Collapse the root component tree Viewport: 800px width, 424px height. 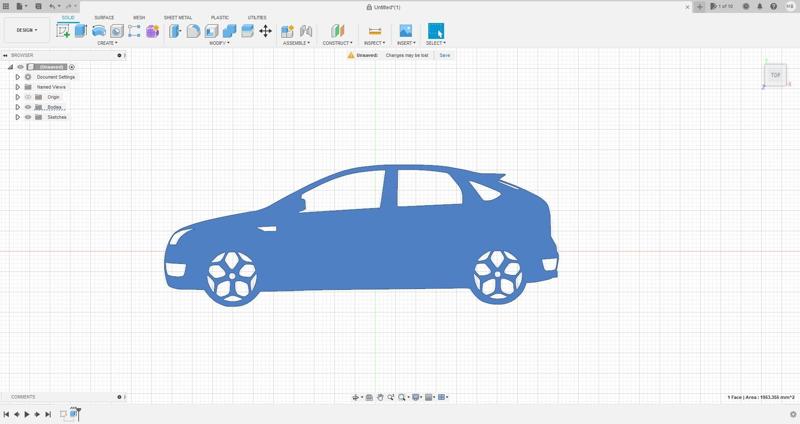click(10, 67)
